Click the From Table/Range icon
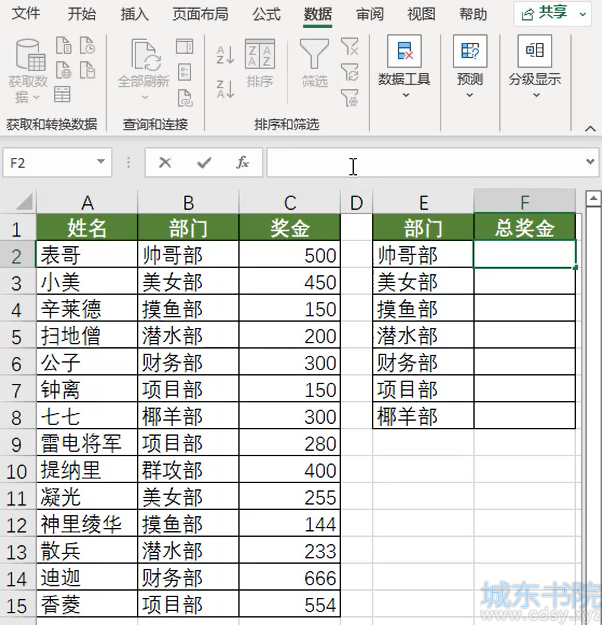602x625 pixels. (x=62, y=94)
